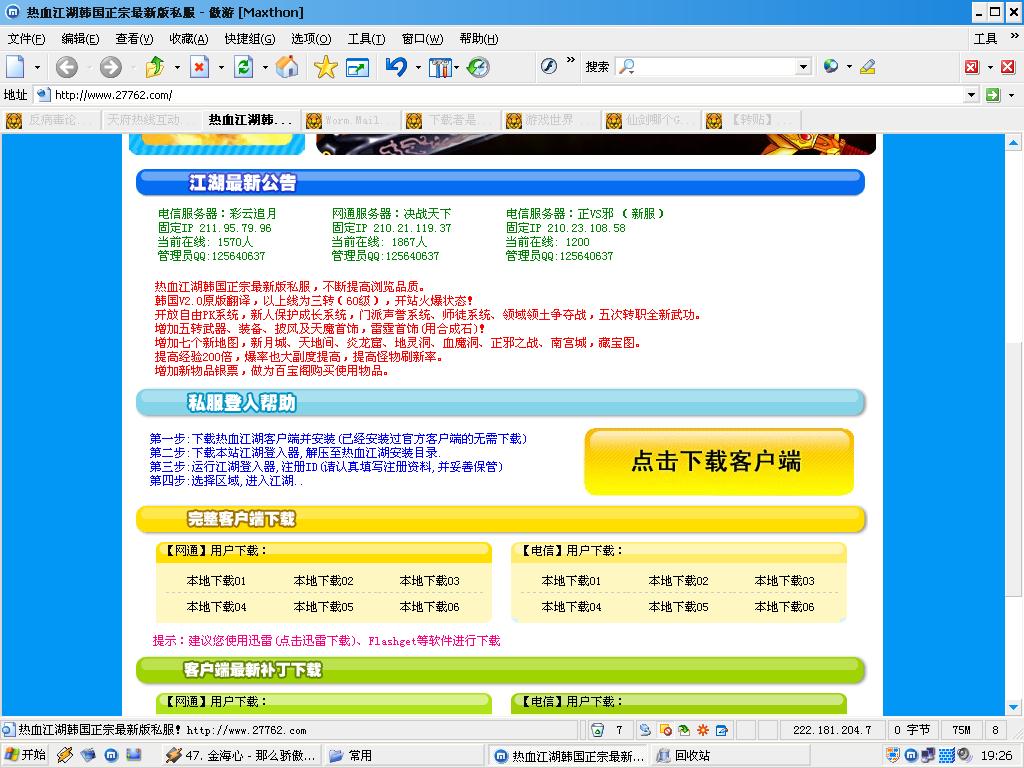
Task: Open the 选项(O) menu
Action: tap(311, 39)
